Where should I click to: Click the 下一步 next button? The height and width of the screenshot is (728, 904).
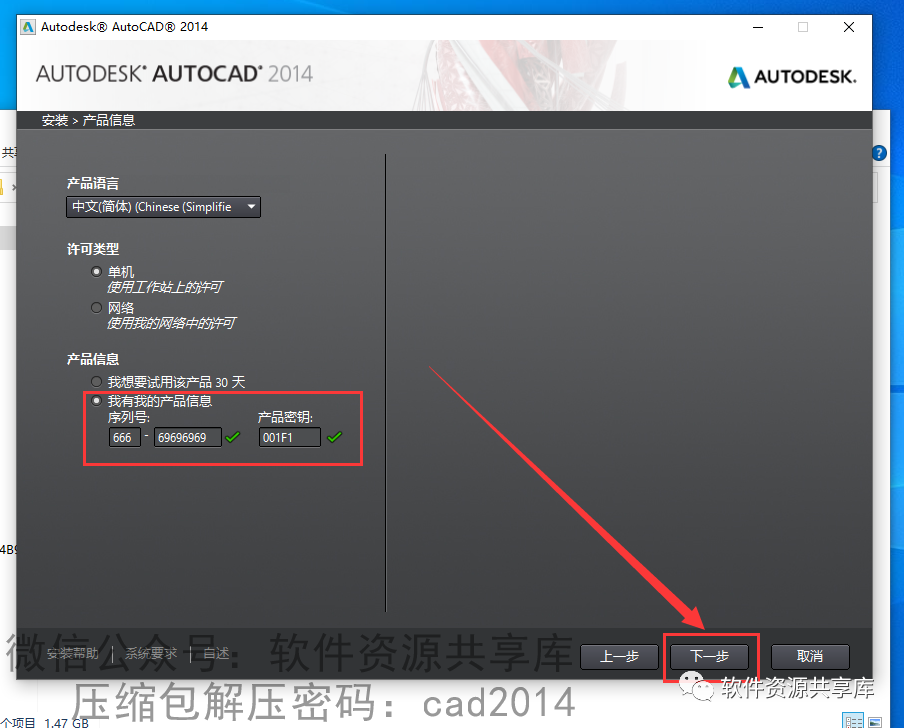tap(709, 657)
